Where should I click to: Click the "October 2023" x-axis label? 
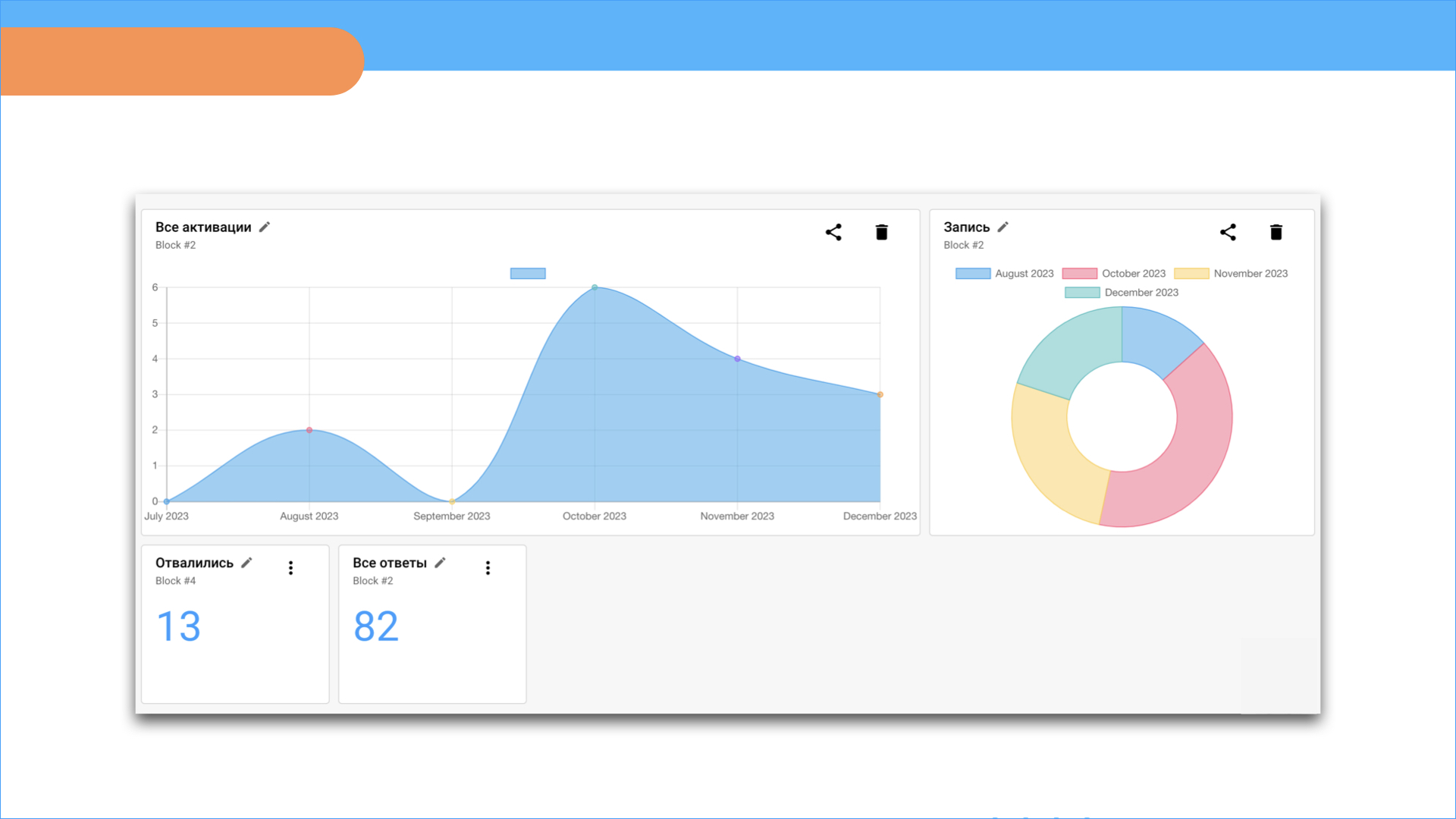point(595,516)
